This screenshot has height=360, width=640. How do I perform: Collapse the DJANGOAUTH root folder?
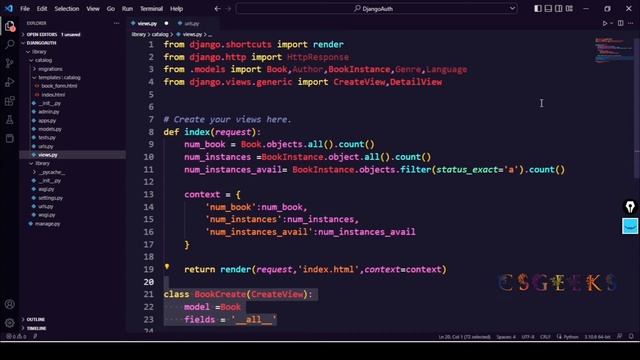pyautogui.click(x=42, y=43)
